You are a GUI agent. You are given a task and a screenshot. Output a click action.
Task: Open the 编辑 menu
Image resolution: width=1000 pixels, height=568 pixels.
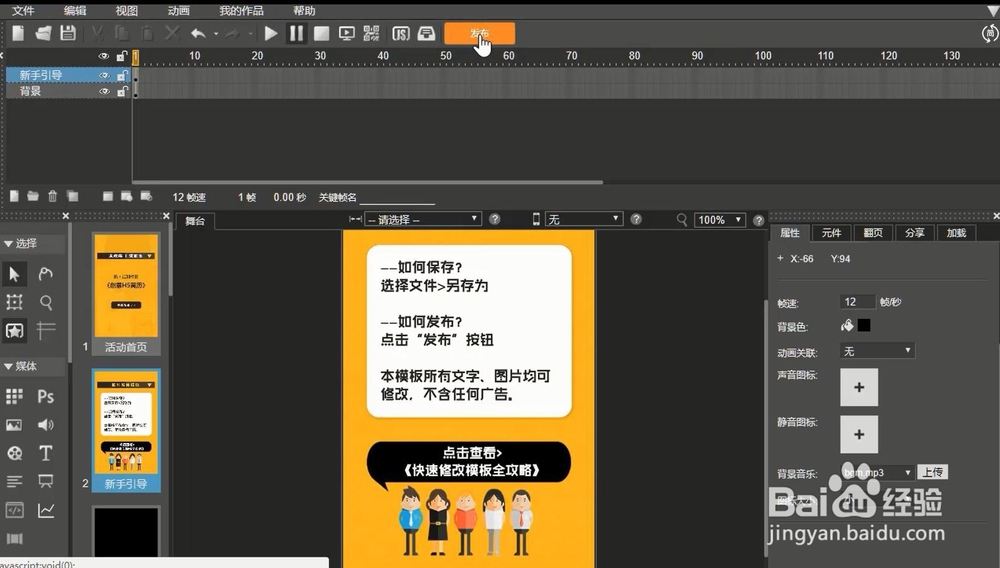[75, 11]
